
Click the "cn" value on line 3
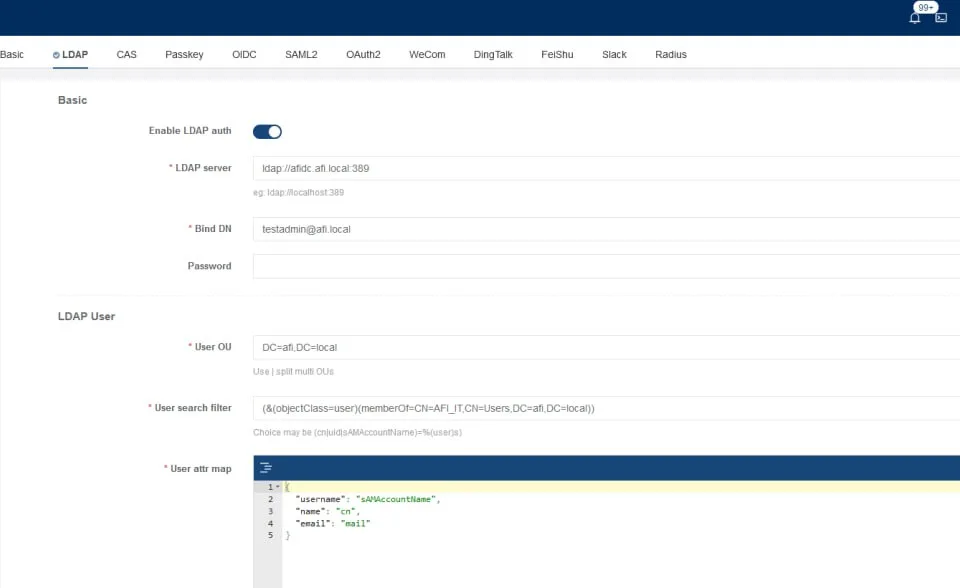[x=345, y=511]
